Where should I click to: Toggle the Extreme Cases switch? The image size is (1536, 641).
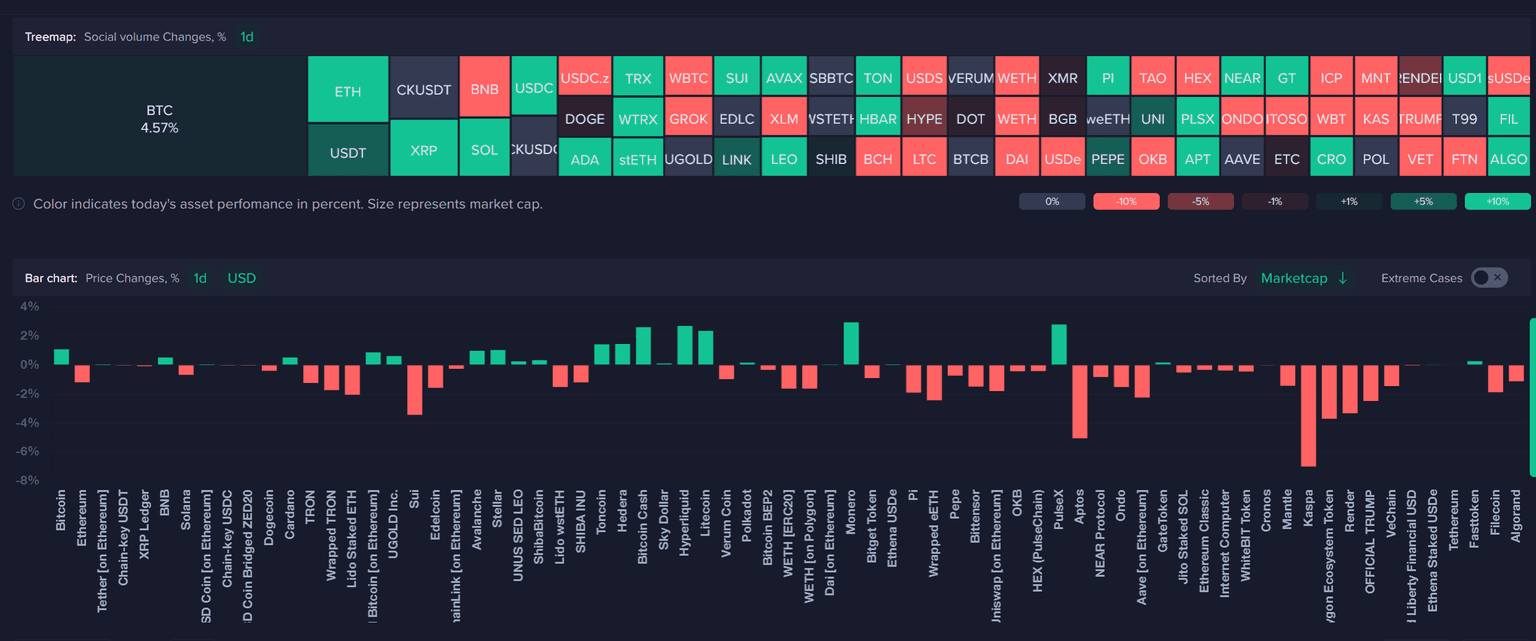[1489, 278]
